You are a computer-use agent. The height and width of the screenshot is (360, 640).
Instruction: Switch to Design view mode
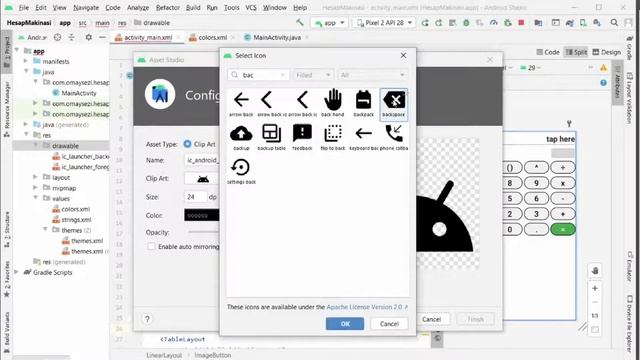pyautogui.click(x=606, y=52)
